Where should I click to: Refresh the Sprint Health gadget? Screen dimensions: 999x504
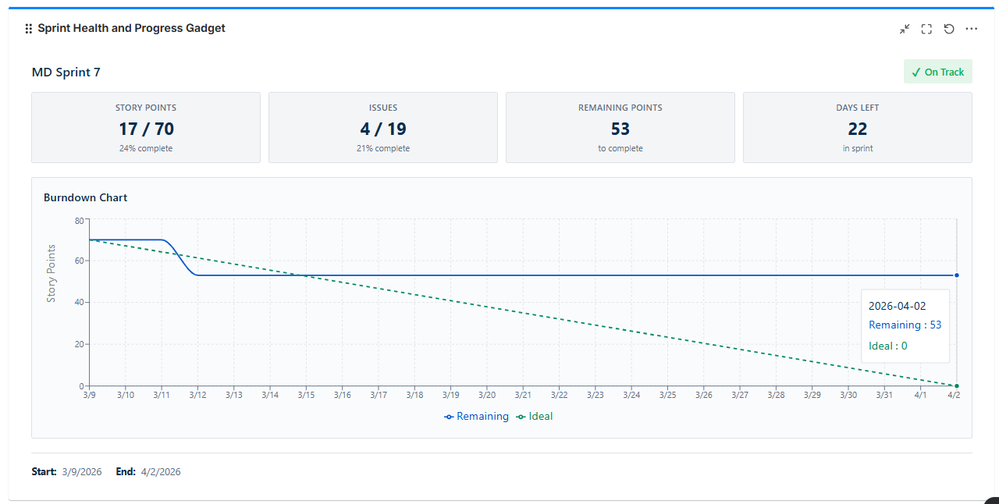949,29
